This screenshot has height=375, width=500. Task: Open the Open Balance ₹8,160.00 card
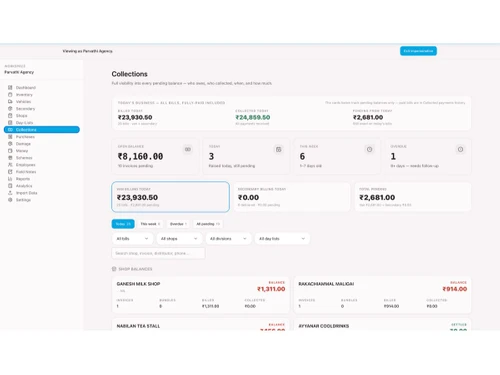(x=155, y=156)
